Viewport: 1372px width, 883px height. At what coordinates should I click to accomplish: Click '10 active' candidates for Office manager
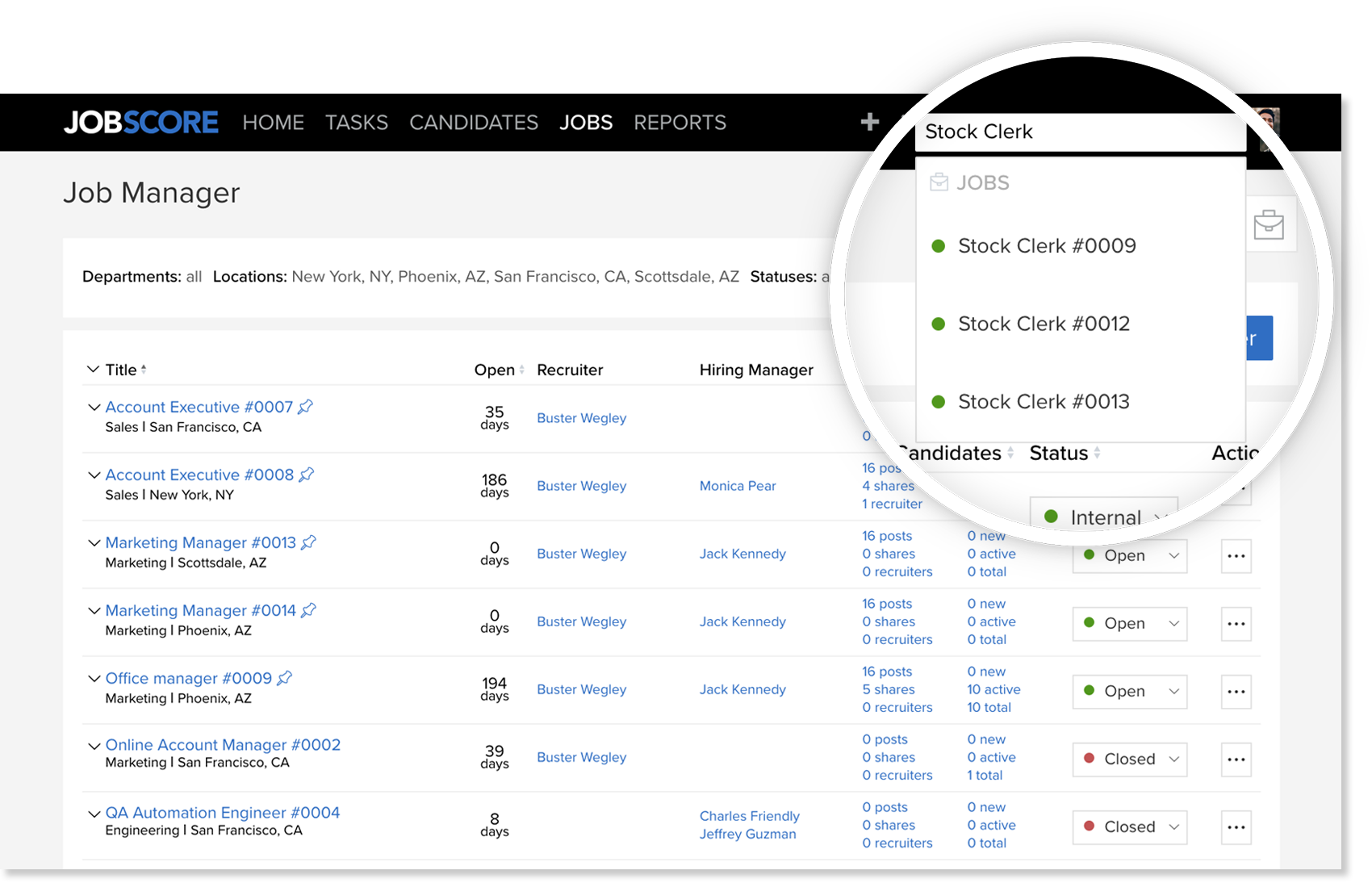(x=994, y=689)
